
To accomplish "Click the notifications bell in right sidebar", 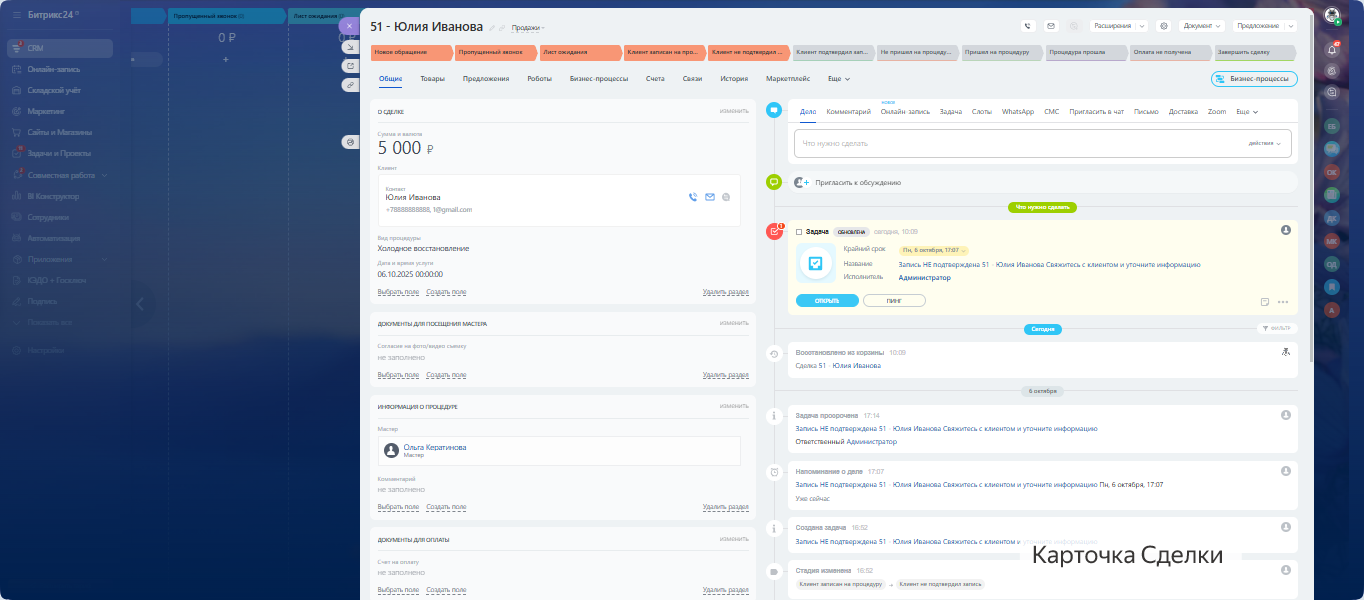I will point(1331,48).
